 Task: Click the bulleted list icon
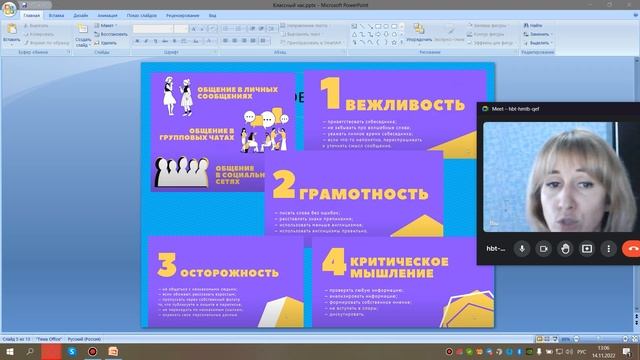(x=226, y=29)
